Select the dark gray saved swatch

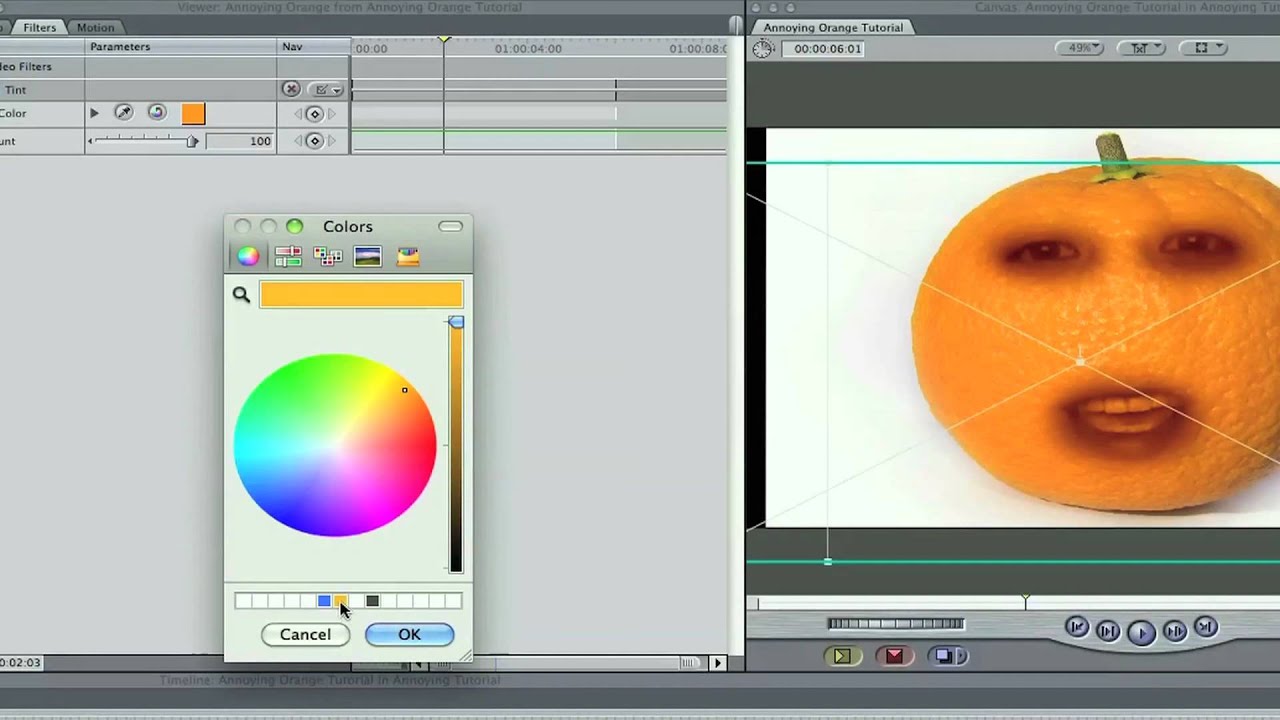[x=372, y=601]
